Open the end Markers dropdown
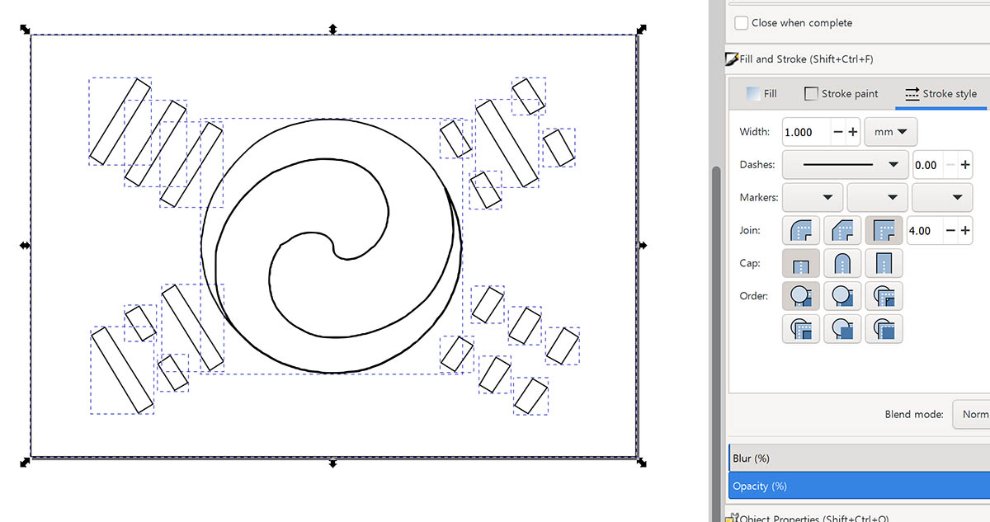Screen dimensions: 990x522 tap(942, 197)
